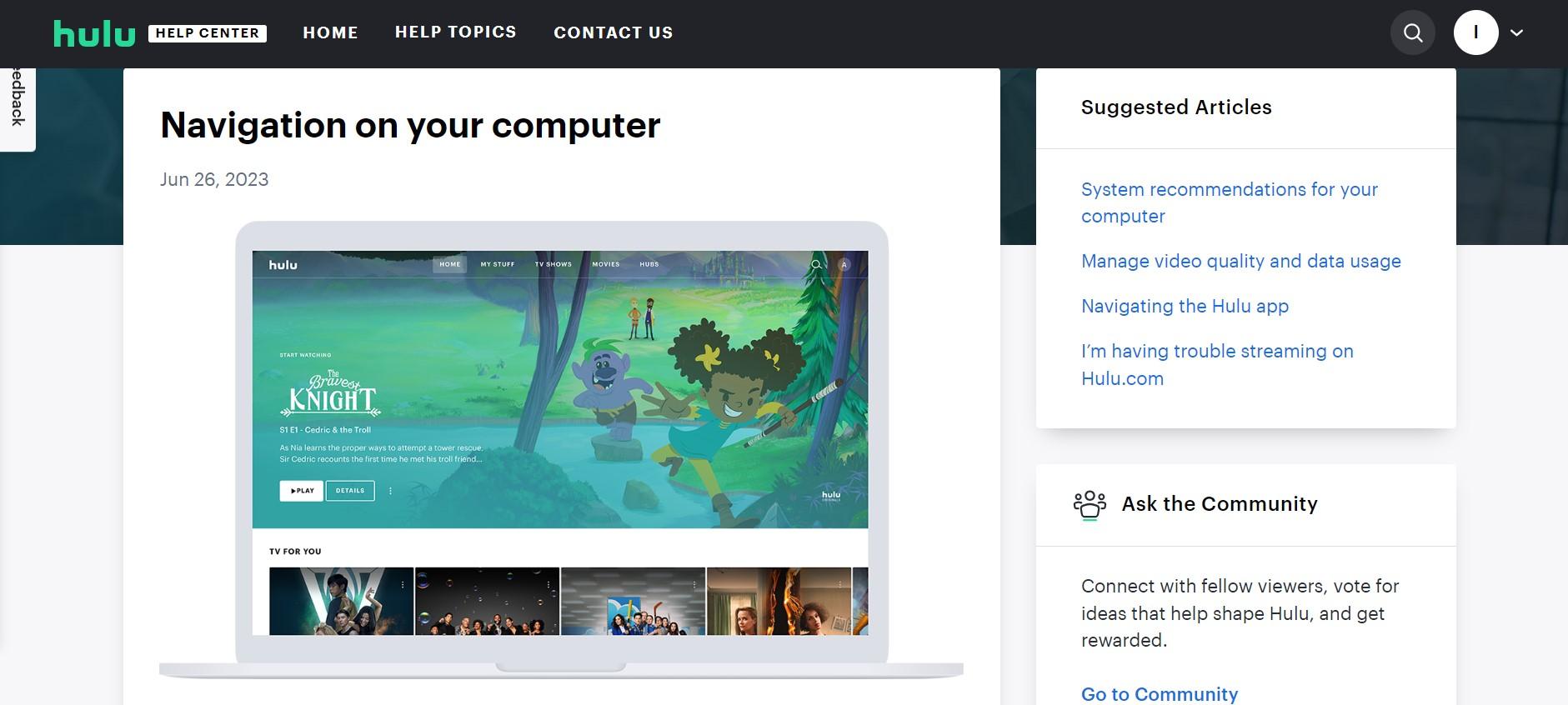The height and width of the screenshot is (705, 1568).
Task: Follow the Go to Community link
Action: (x=1160, y=693)
